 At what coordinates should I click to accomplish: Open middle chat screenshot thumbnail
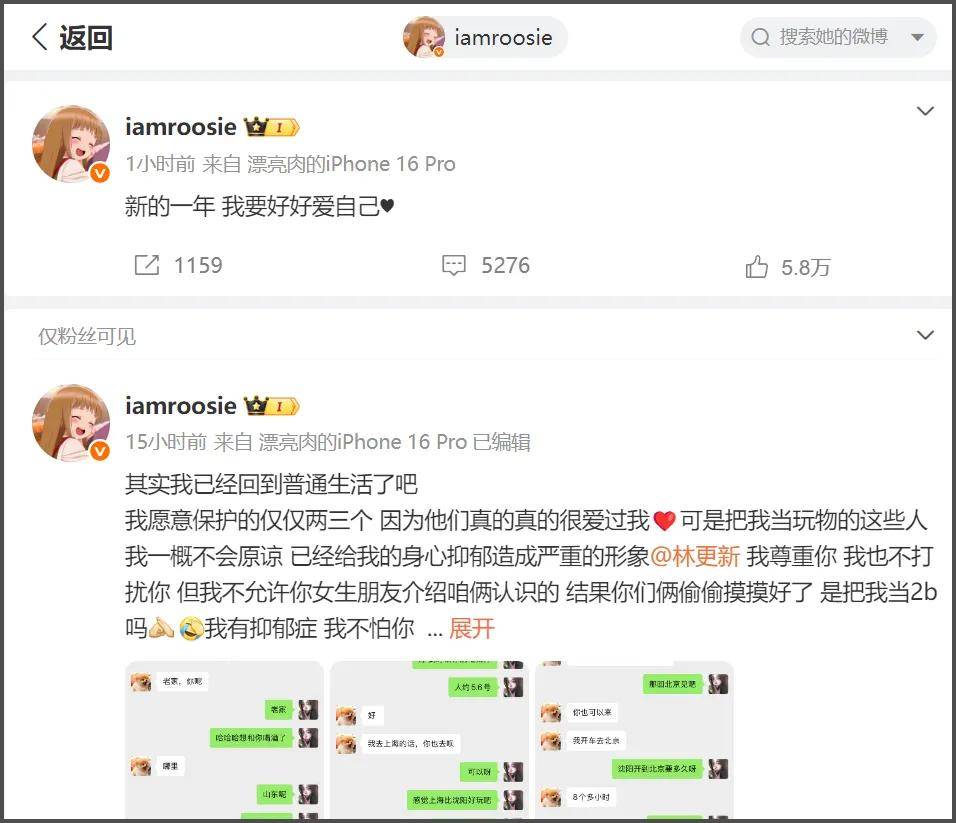coord(429,740)
